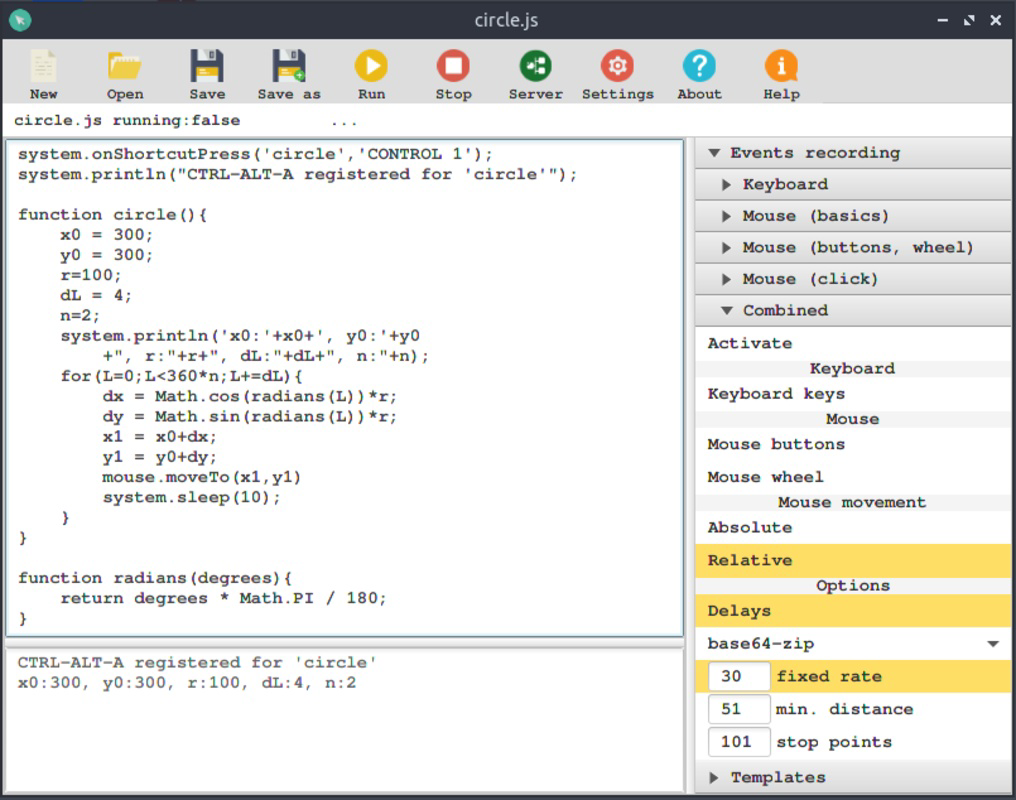1016x800 pixels.
Task: Close the circle.js window
Action: (x=996, y=21)
